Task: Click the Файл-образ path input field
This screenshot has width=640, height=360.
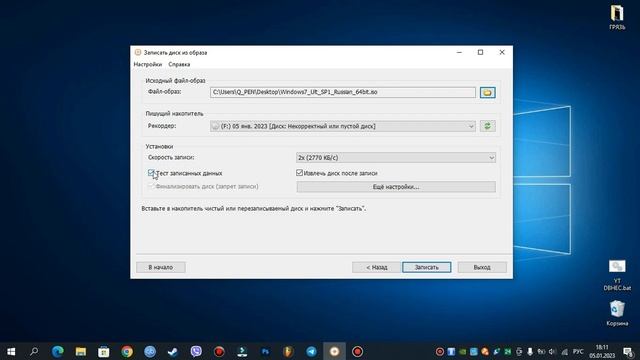Action: coord(343,92)
